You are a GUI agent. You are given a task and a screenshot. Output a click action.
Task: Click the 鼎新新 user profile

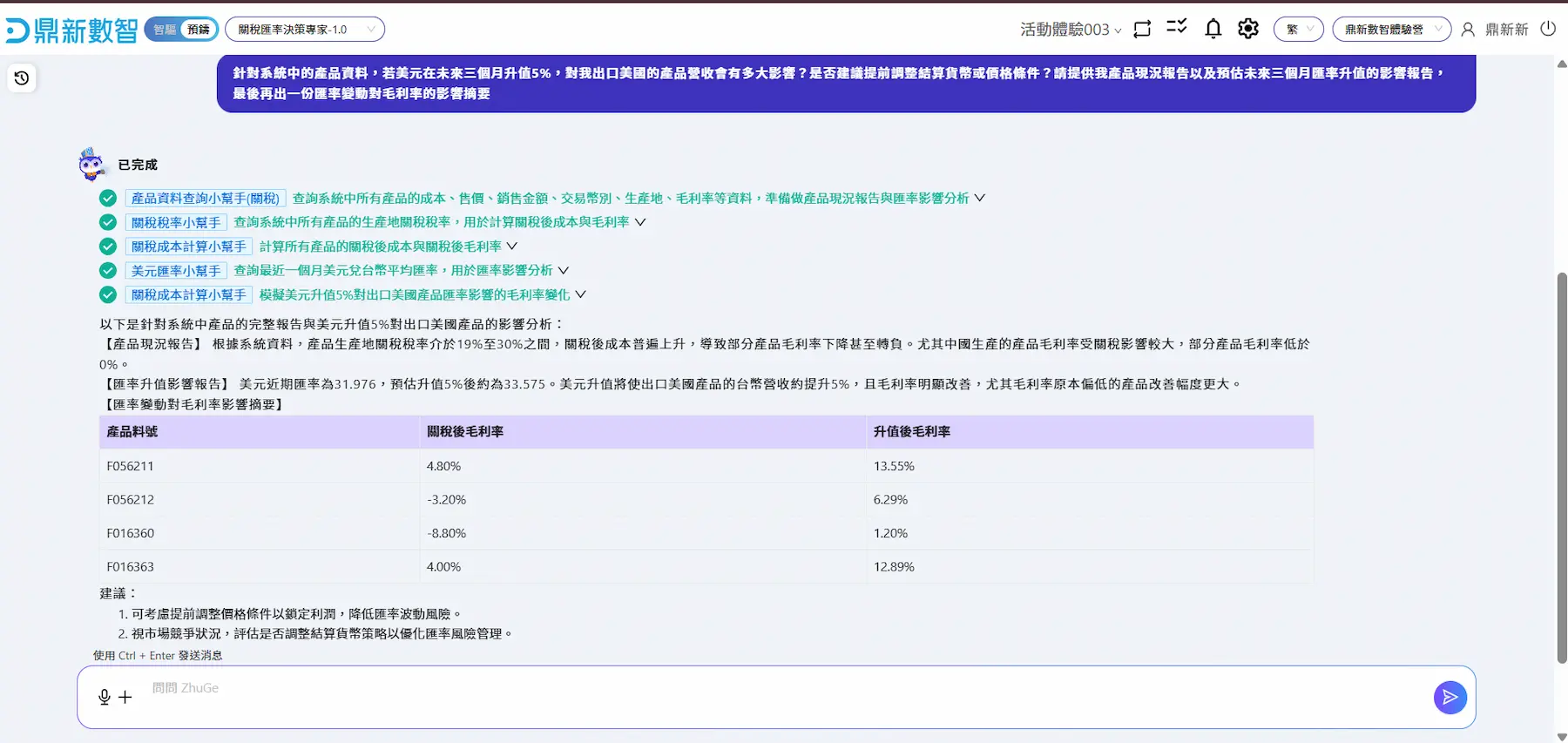point(1496,30)
